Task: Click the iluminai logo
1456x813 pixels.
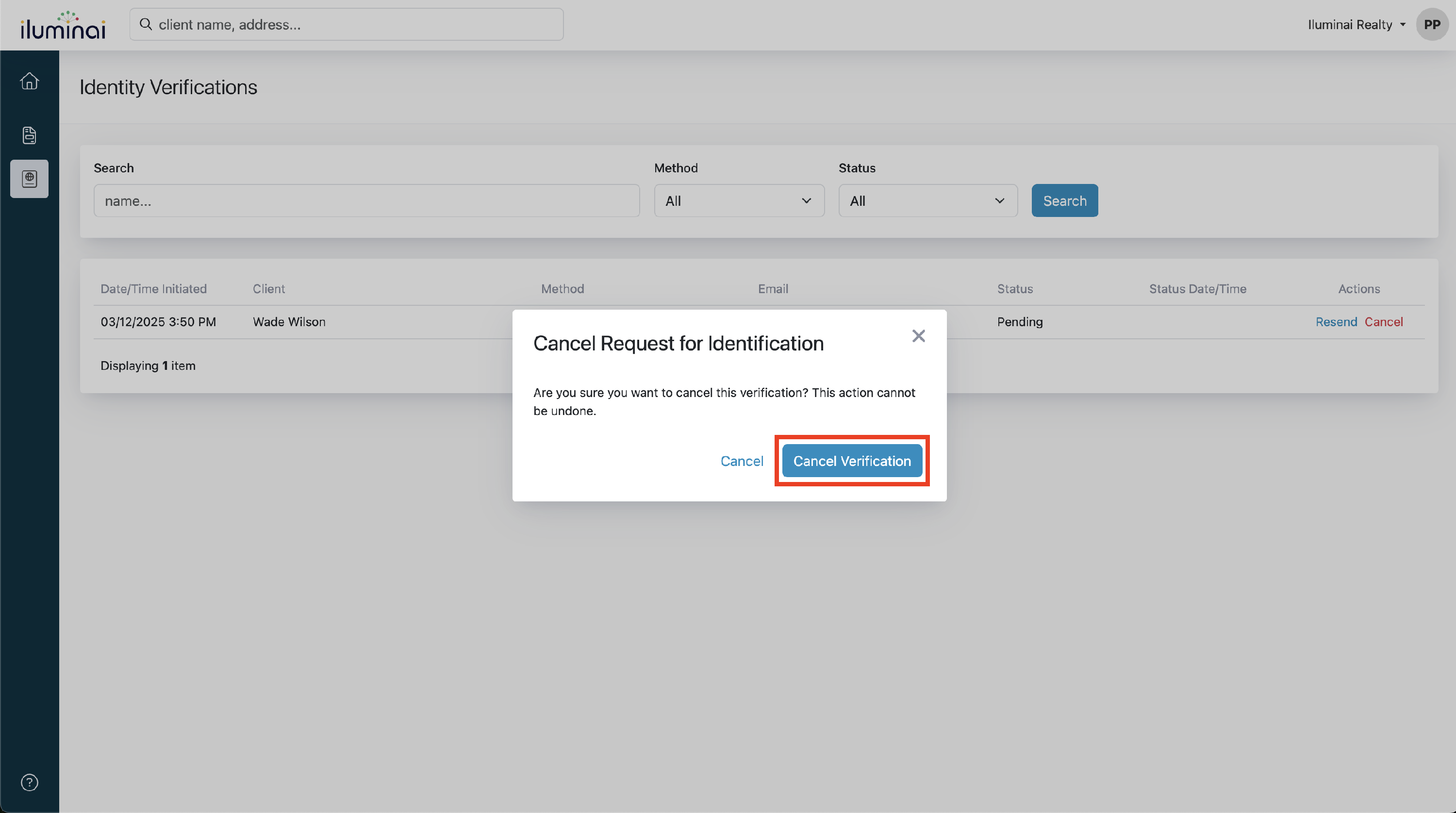Action: (x=63, y=25)
